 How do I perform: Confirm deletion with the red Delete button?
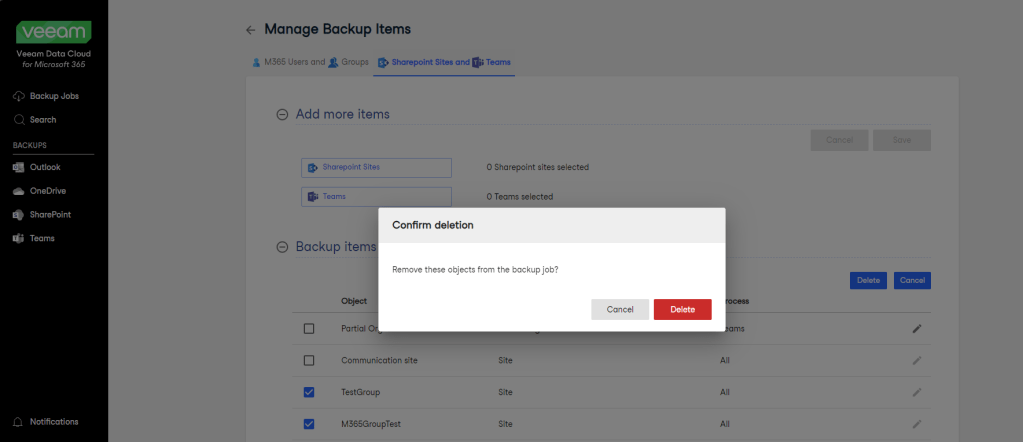click(682, 310)
